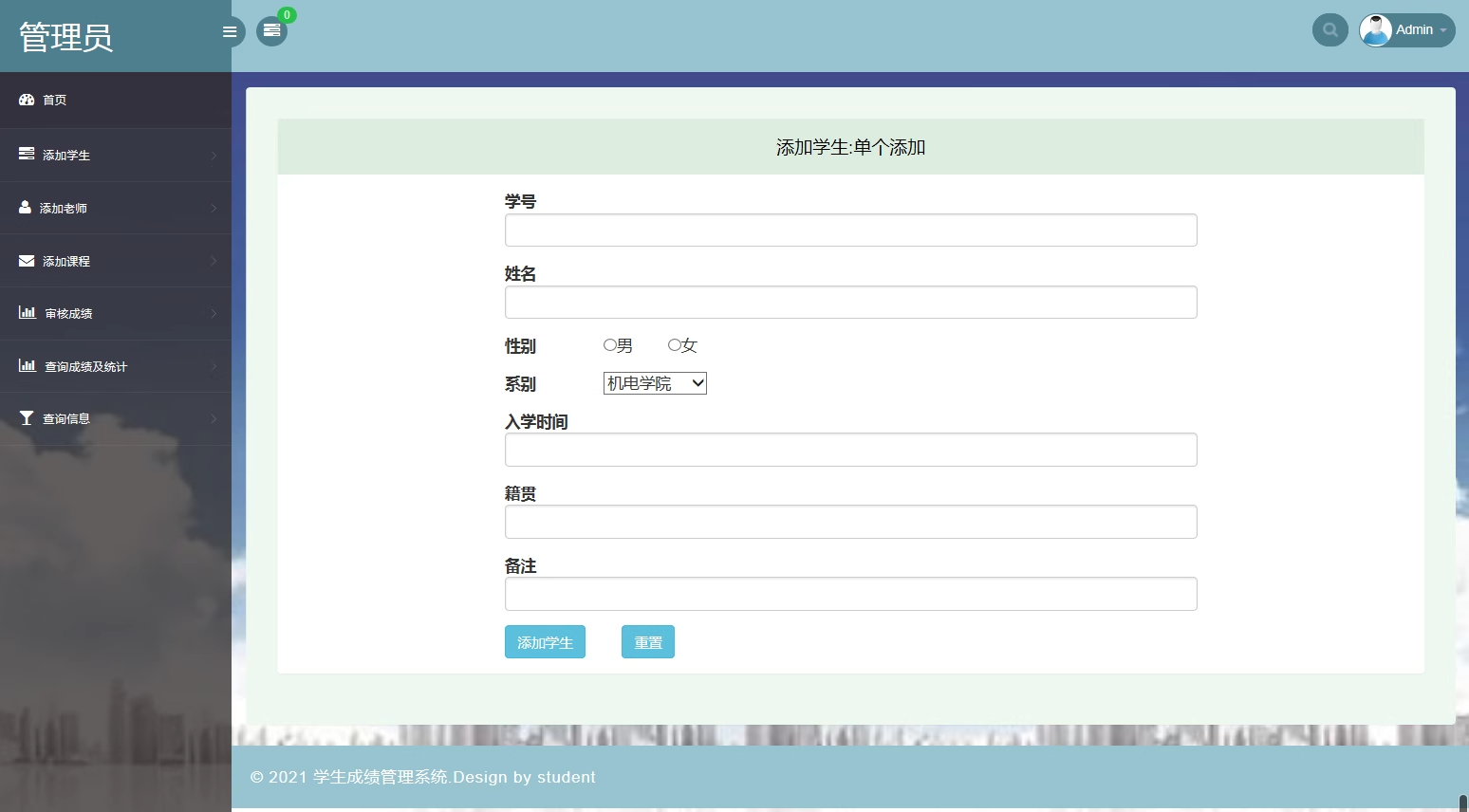The width and height of the screenshot is (1469, 812).
Task: Go to 首页 in the sidebar
Action: click(116, 101)
